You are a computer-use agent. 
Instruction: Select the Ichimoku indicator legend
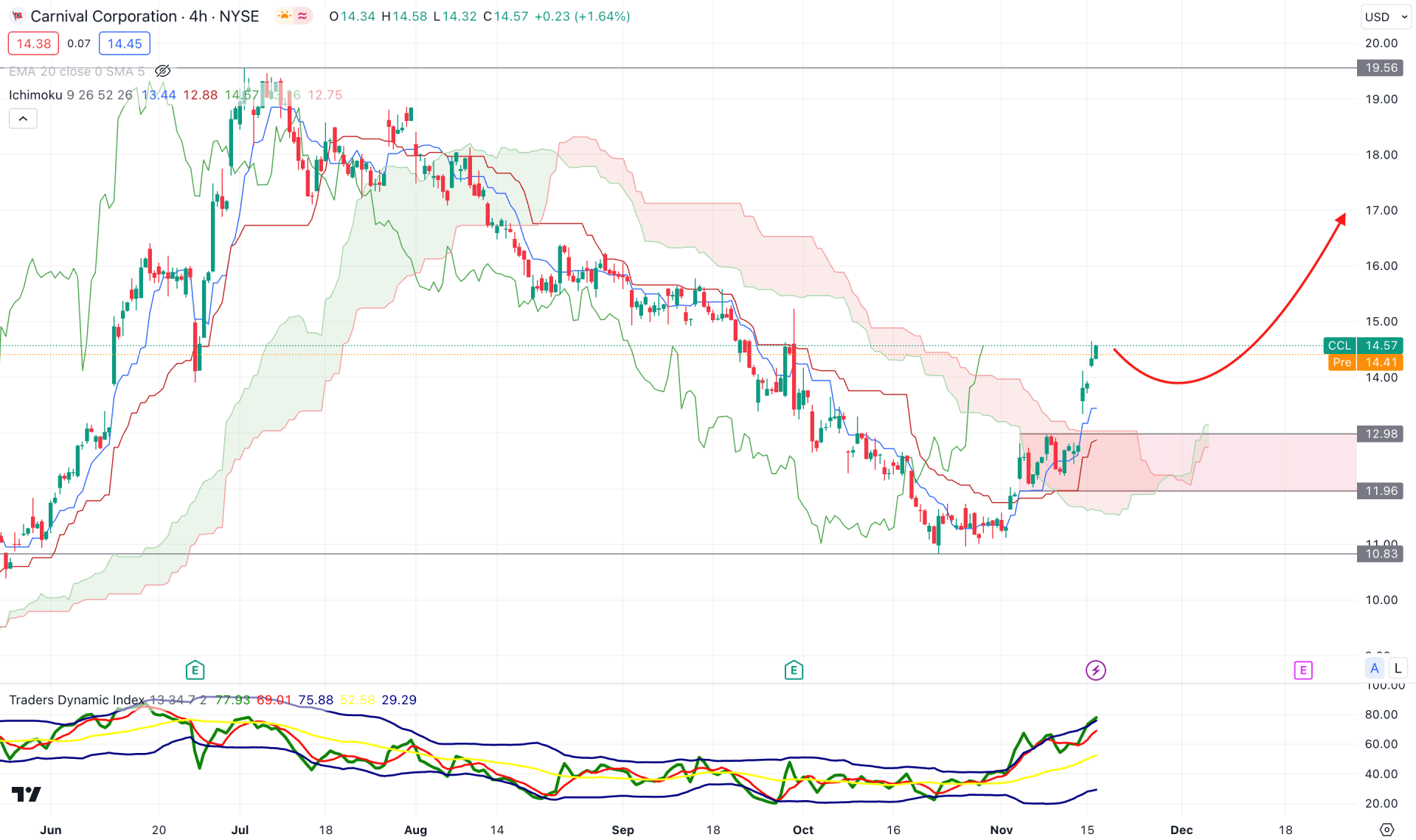click(71, 94)
